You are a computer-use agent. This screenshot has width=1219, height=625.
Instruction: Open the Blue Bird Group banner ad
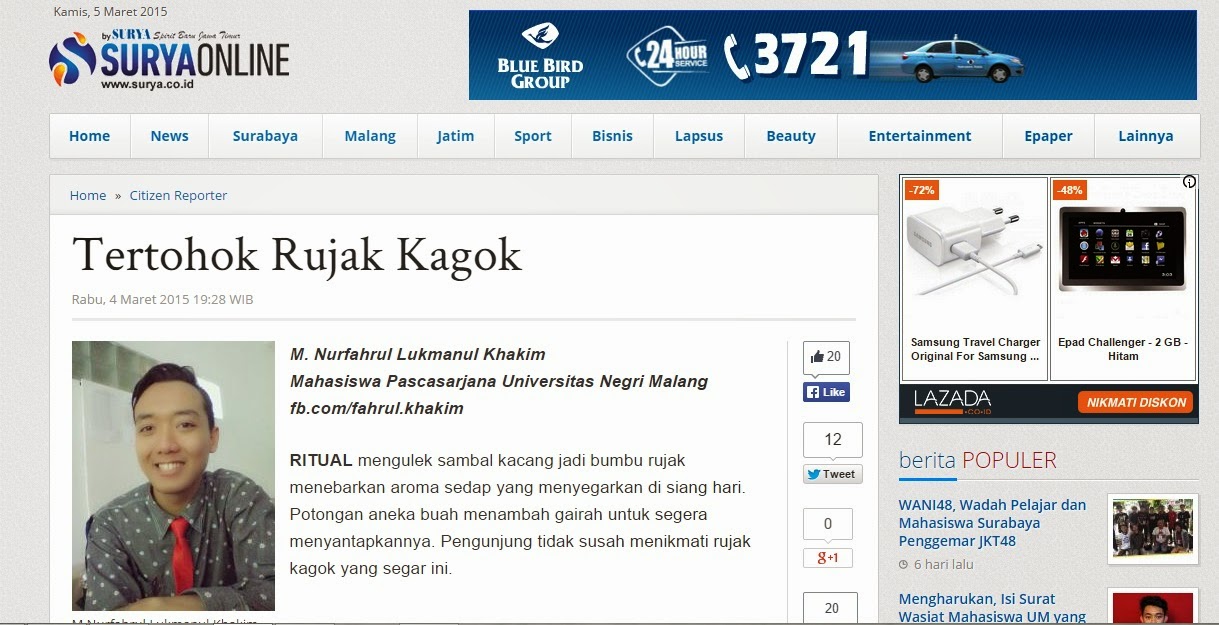832,55
